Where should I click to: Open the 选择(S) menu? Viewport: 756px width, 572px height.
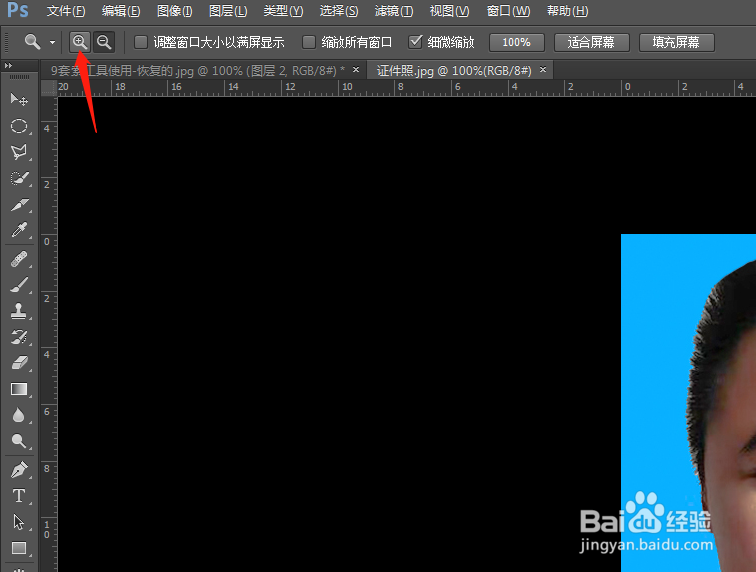(x=339, y=11)
